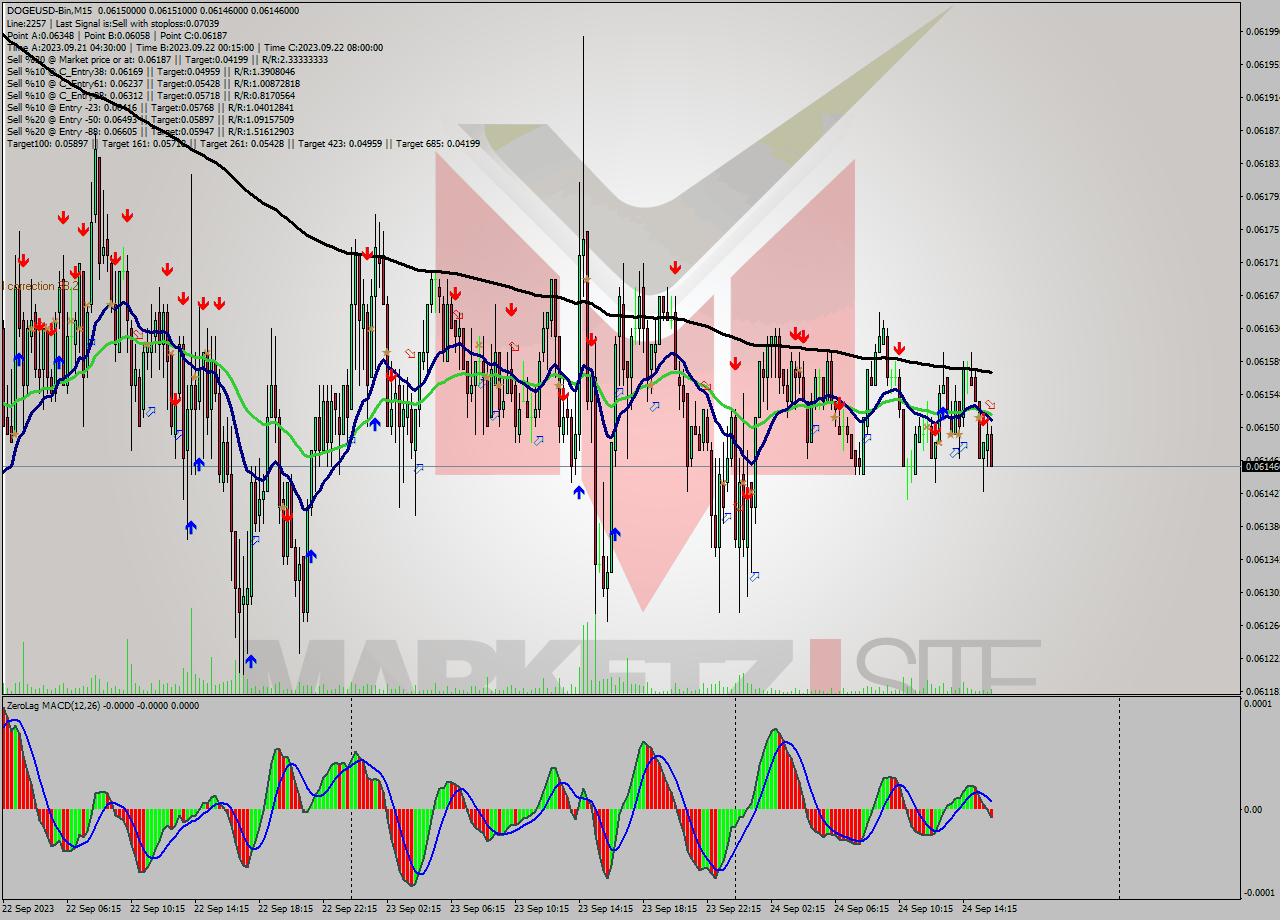
Task: Select the Sell %10 C_Entry61 0.06237 line
Action: coord(153,84)
